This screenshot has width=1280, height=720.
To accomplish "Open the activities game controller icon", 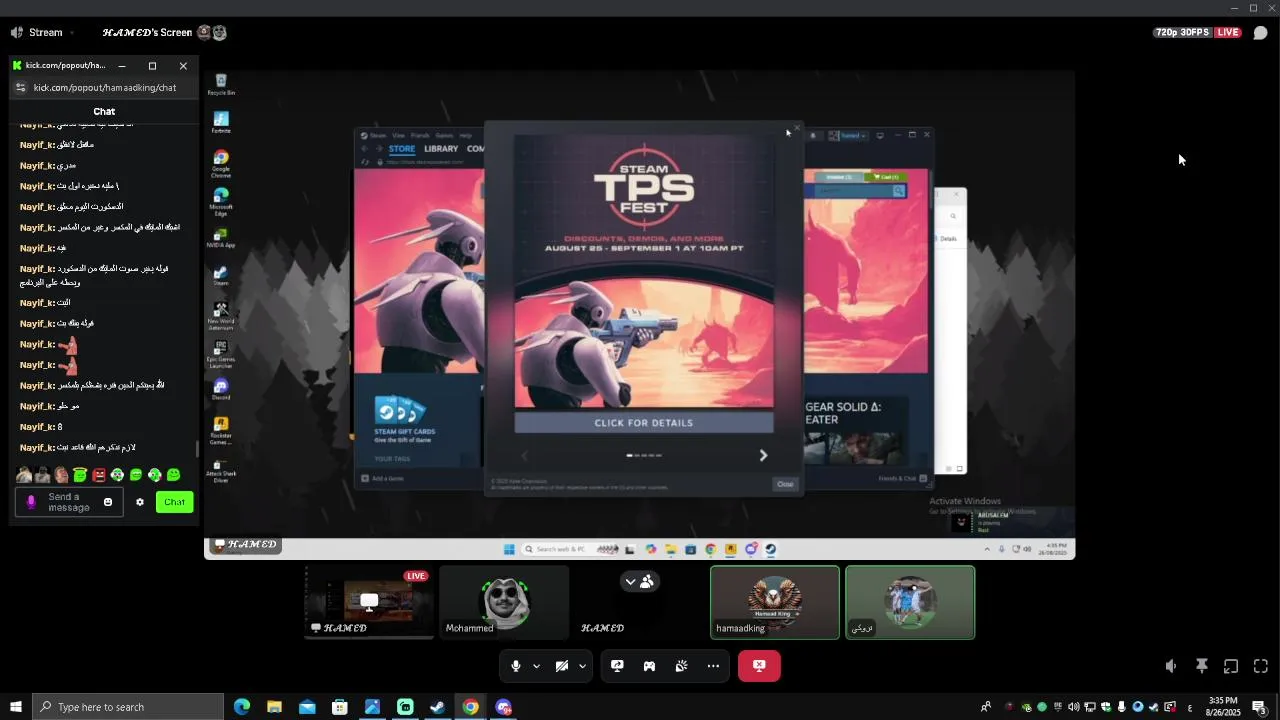I will [649, 666].
